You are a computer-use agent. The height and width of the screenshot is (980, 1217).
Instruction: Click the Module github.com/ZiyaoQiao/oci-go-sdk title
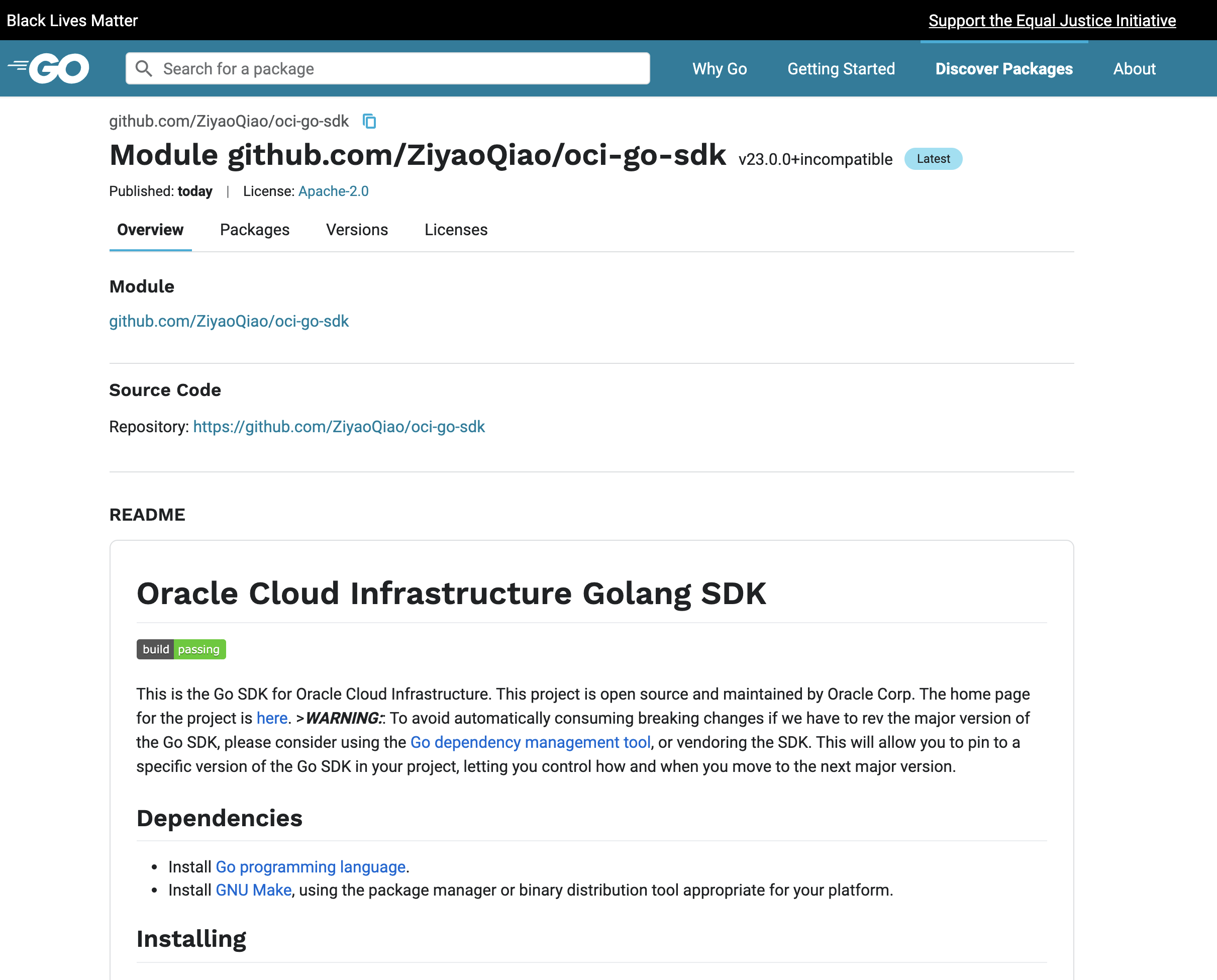[x=418, y=155]
